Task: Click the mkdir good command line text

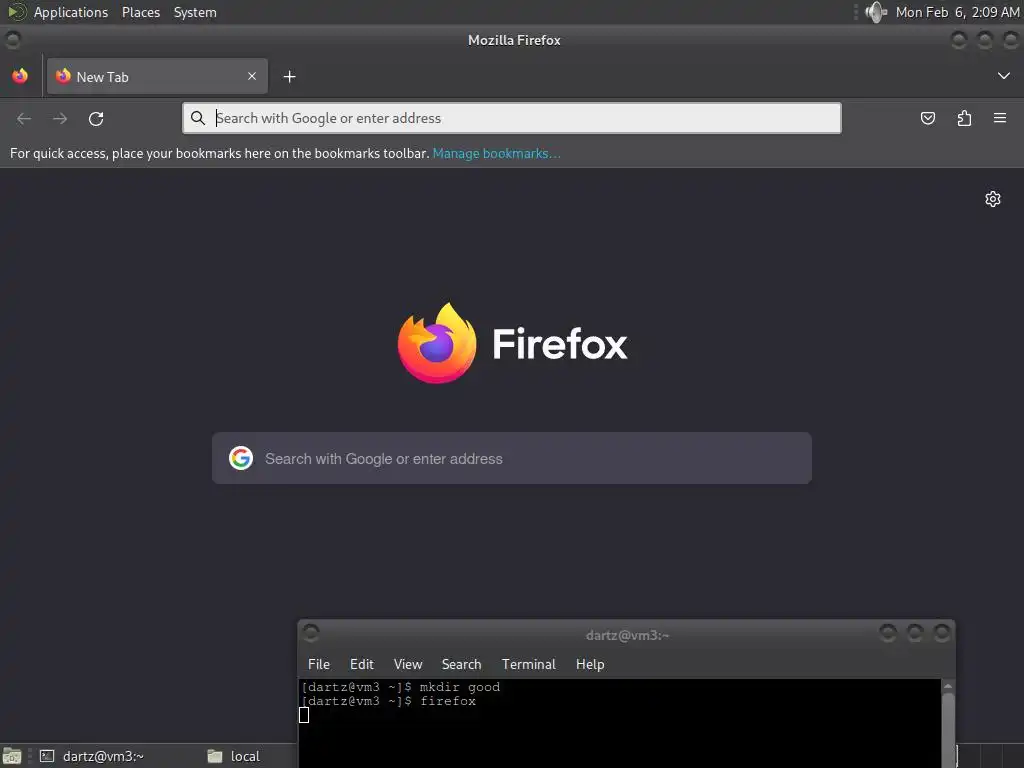Action: click(x=460, y=687)
